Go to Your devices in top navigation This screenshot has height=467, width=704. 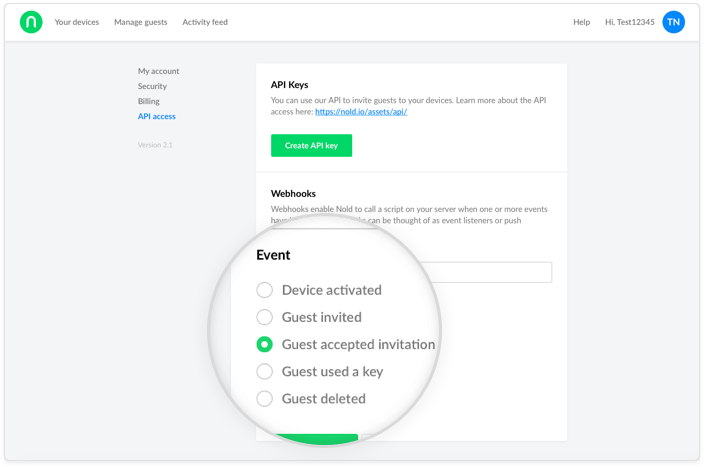pos(77,22)
